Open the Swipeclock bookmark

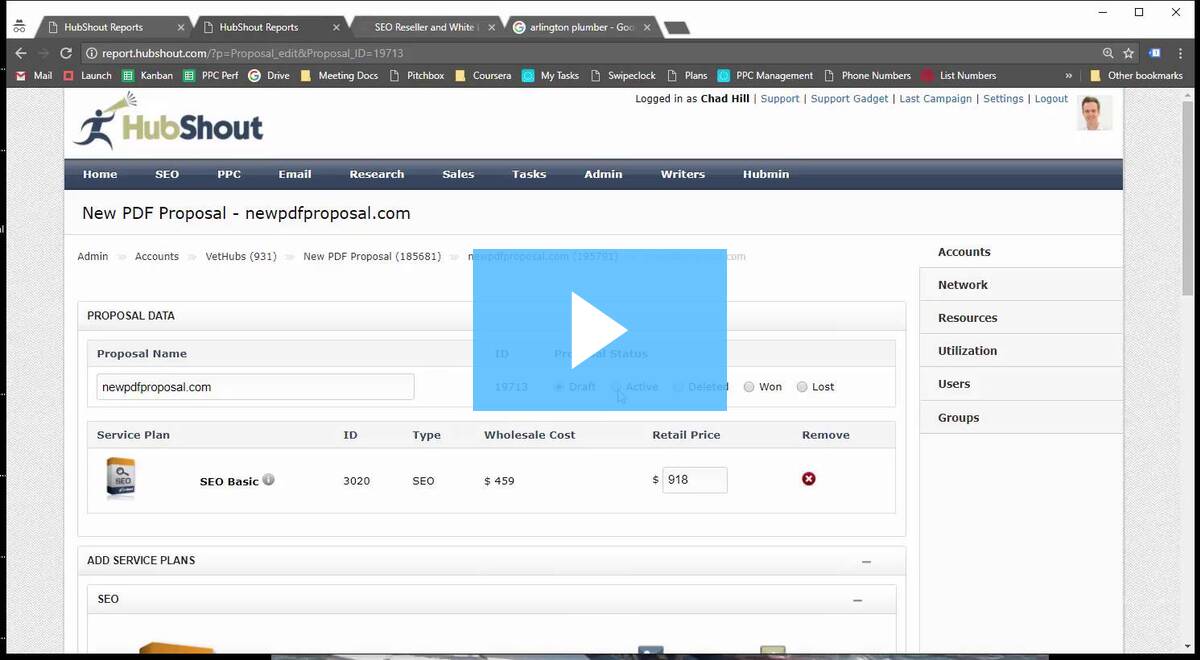coord(622,75)
